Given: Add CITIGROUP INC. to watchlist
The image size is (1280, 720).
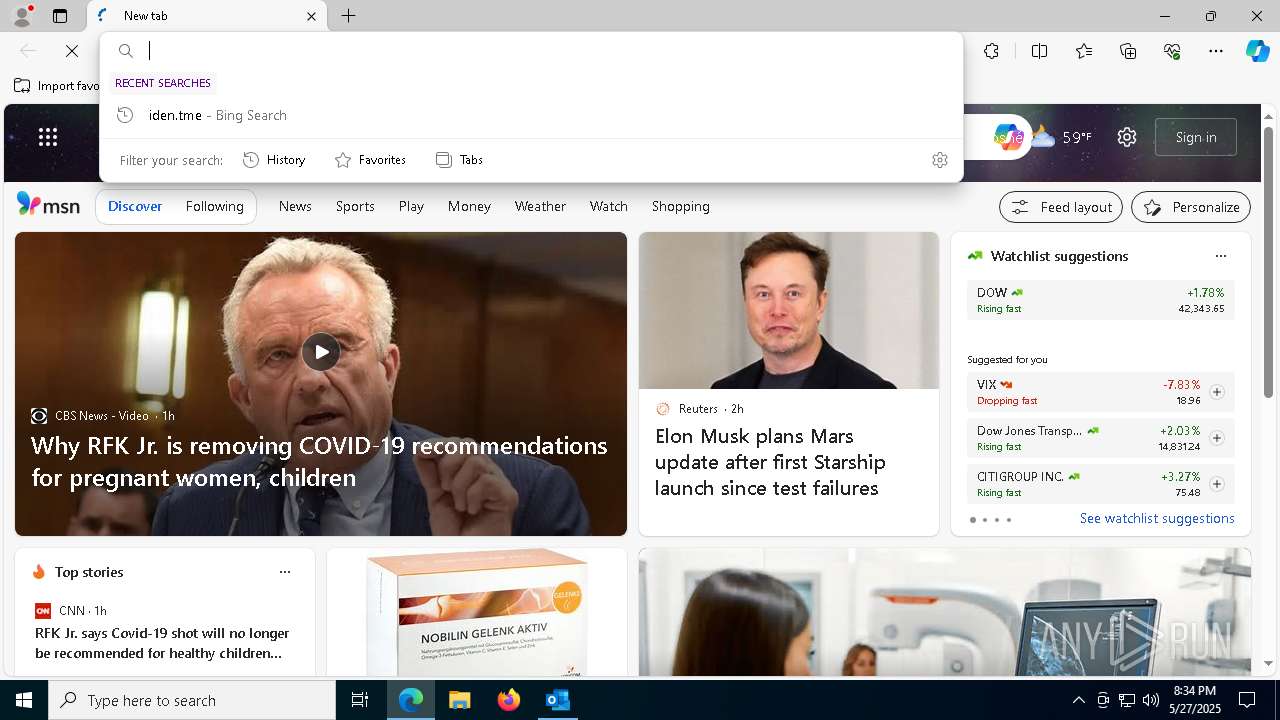Looking at the screenshot, I should 1216,484.
